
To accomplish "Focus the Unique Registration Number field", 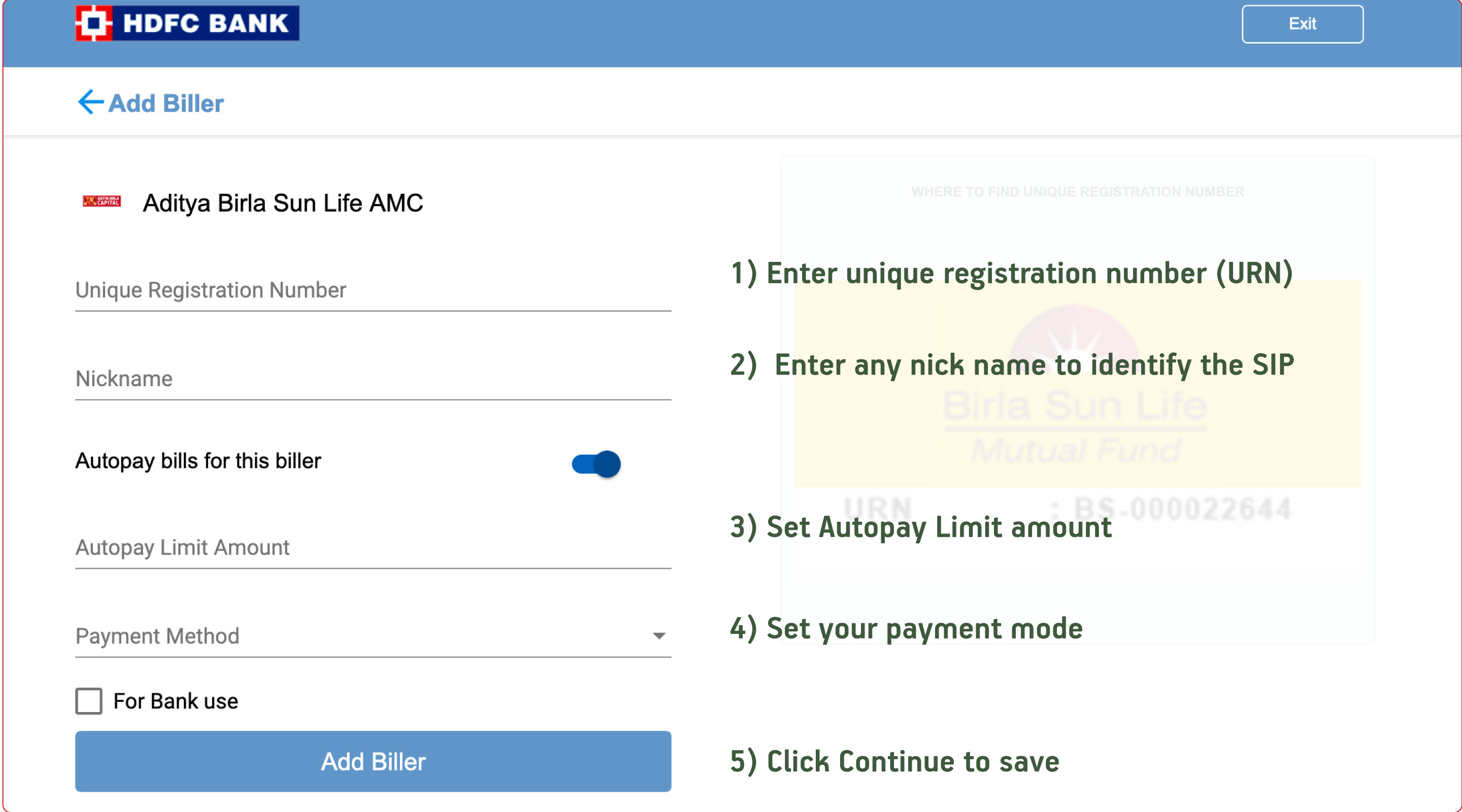I will (373, 290).
